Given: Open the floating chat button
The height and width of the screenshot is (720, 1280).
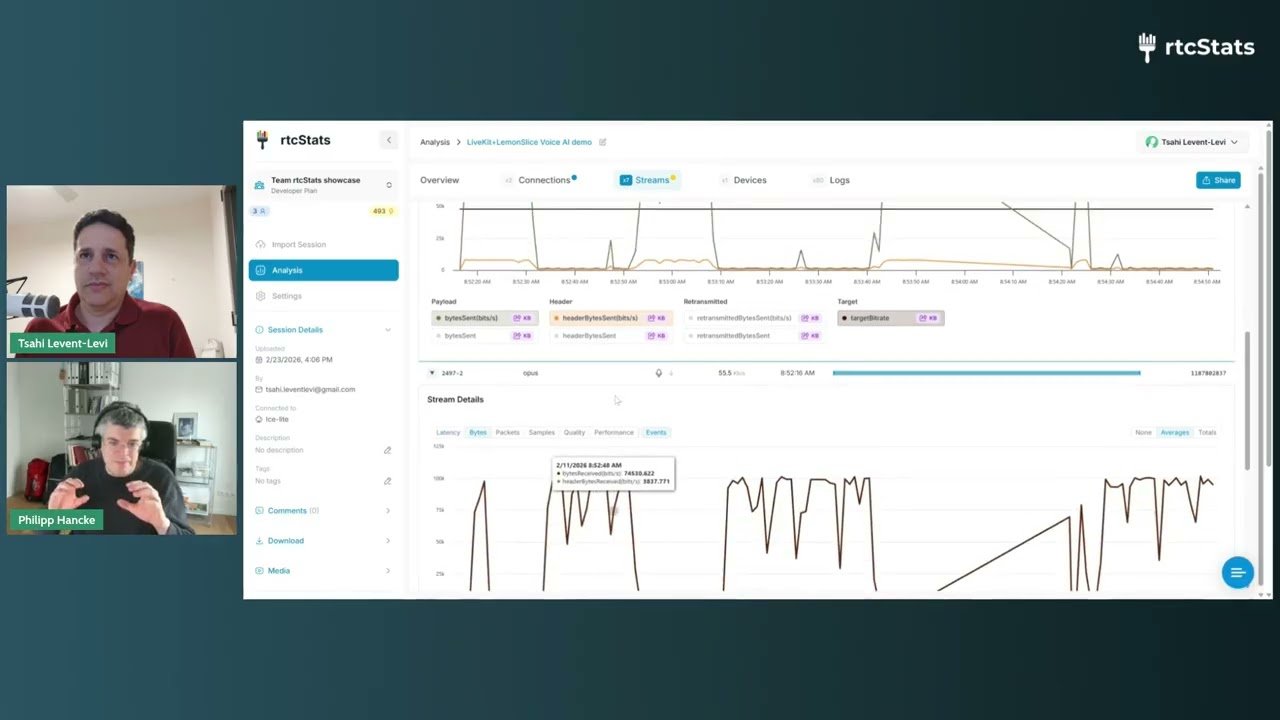Looking at the screenshot, I should pos(1237,572).
